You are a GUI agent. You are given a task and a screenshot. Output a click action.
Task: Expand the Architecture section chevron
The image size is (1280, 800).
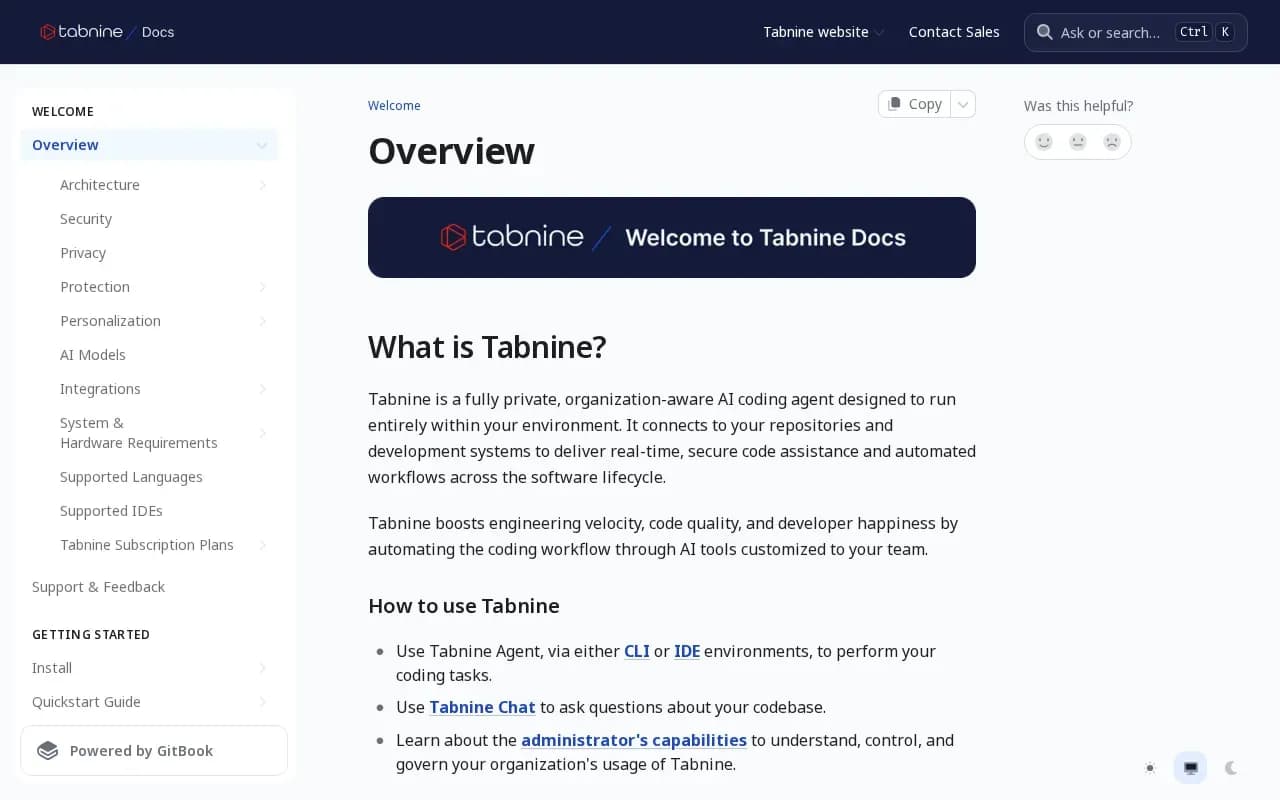263,185
